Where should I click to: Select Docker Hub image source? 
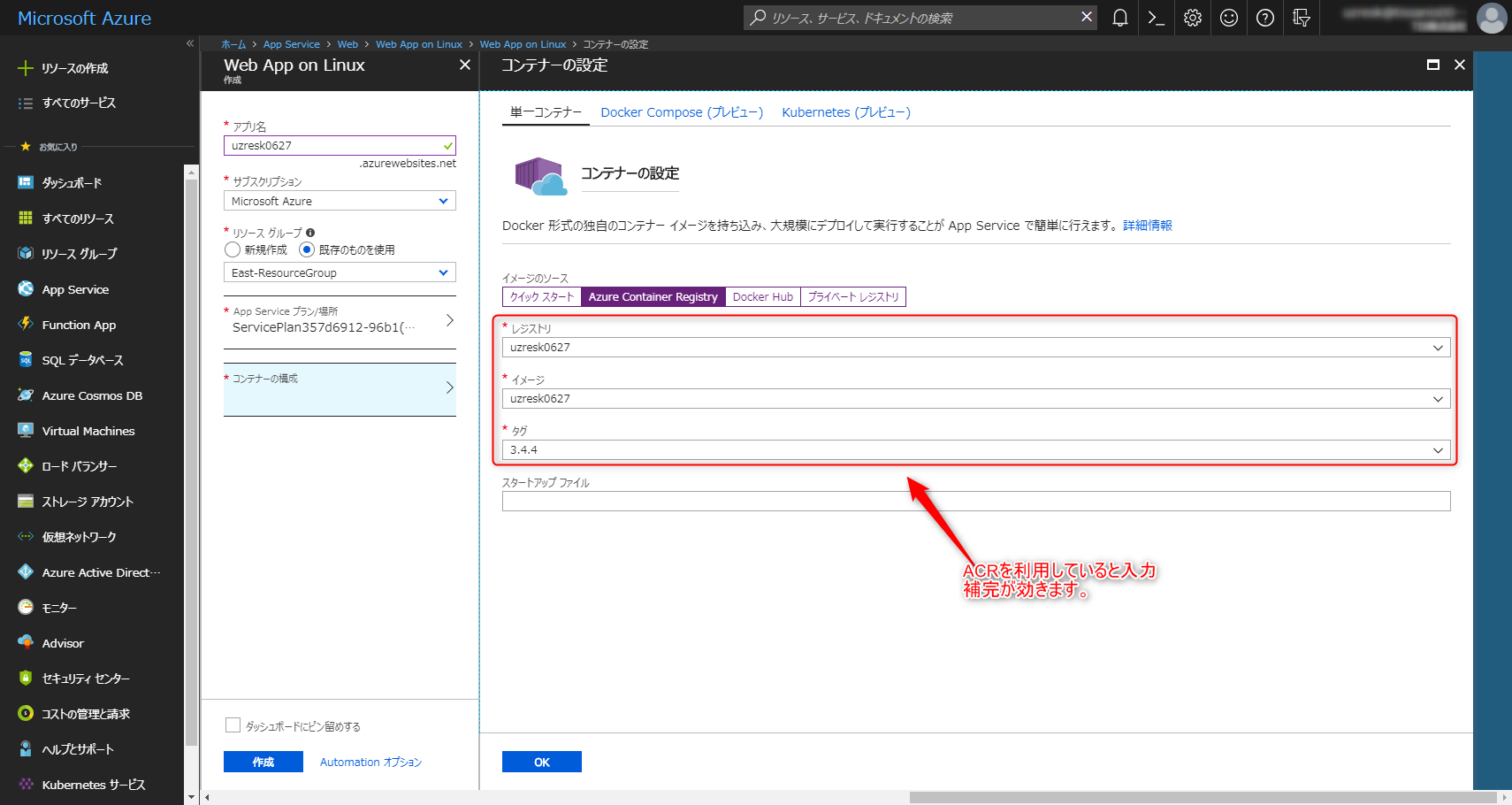point(763,297)
